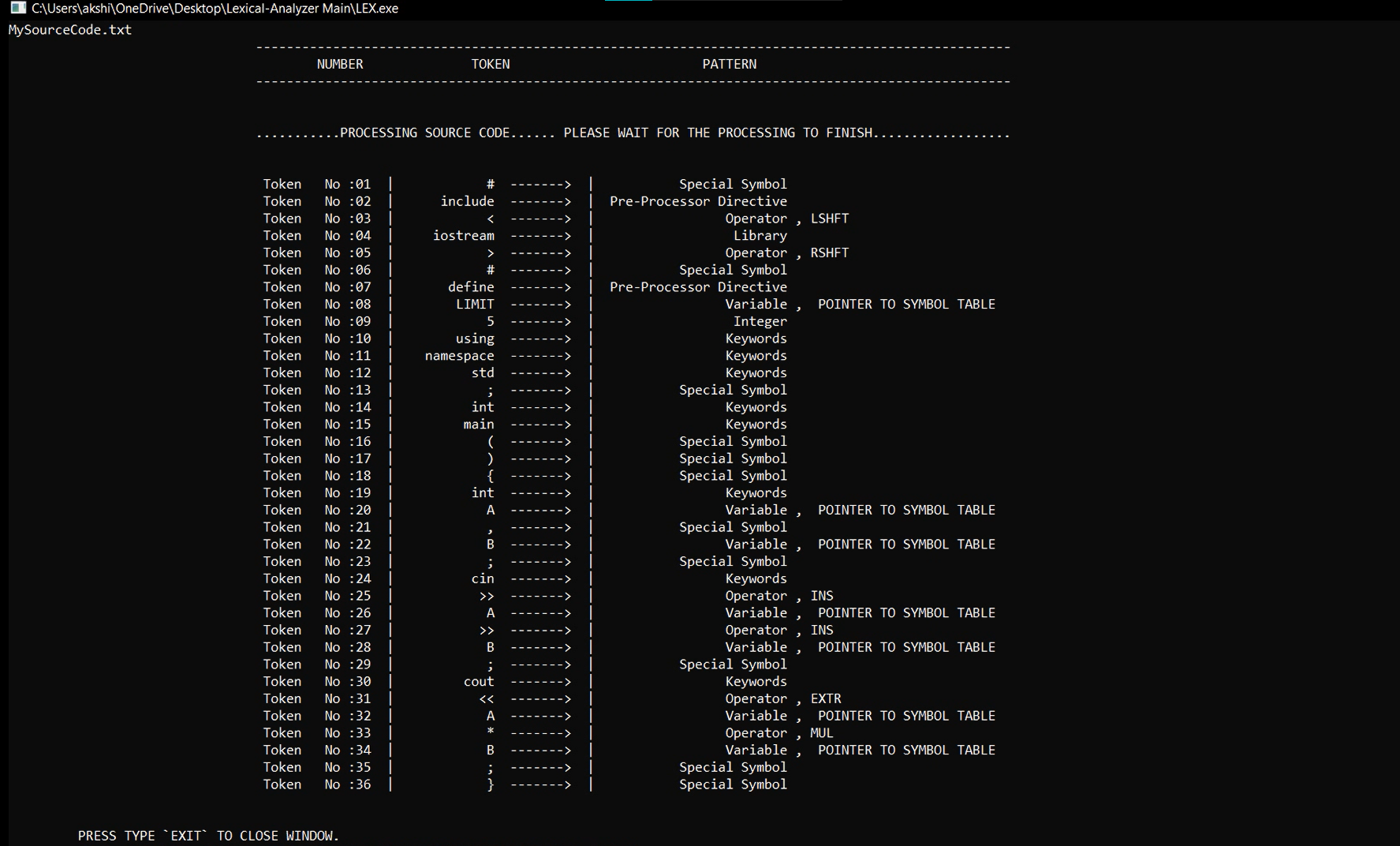Click 'Special Symbol' pattern in row 13

click(733, 390)
